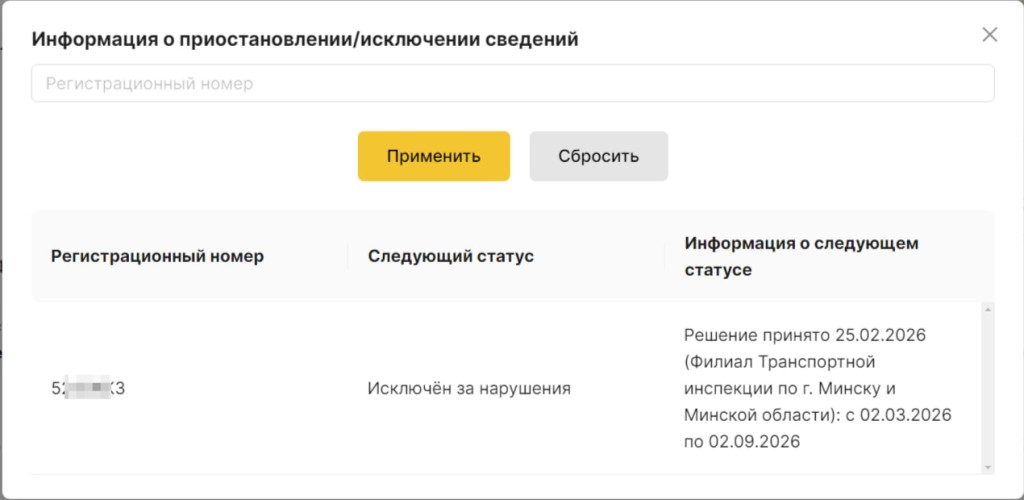Click the table's vertical scrollbar track
Viewport: 1024px width, 500px height.
point(988,388)
